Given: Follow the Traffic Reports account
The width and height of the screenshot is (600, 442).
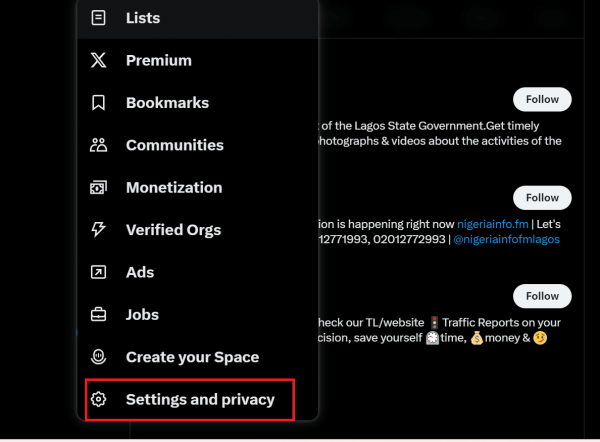Looking at the screenshot, I should (x=542, y=296).
